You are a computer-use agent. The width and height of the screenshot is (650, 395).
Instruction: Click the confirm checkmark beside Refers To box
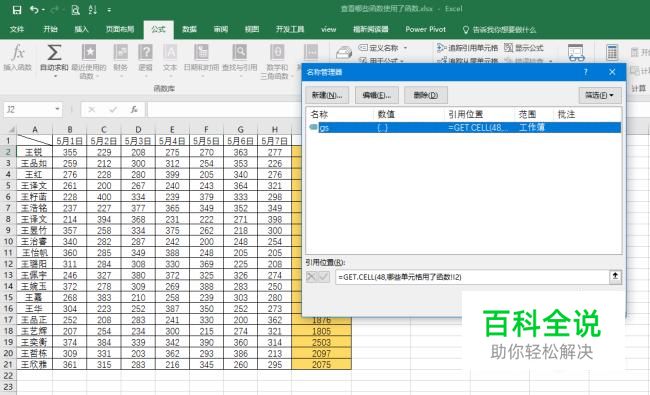323,276
